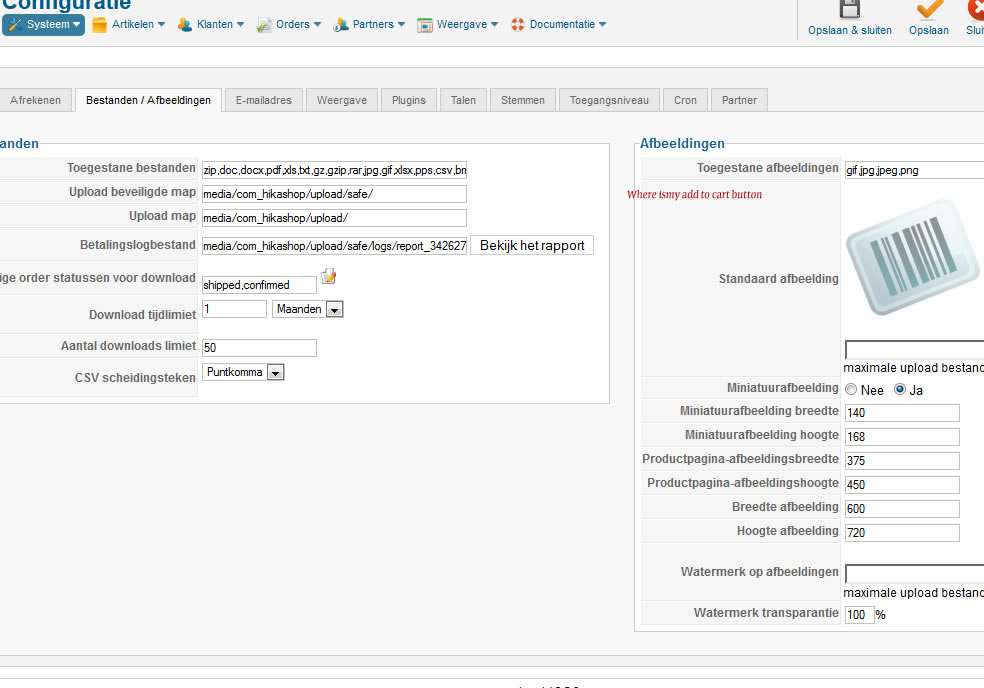
Task: Switch to the Toegangsniveau tab
Action: pos(609,100)
